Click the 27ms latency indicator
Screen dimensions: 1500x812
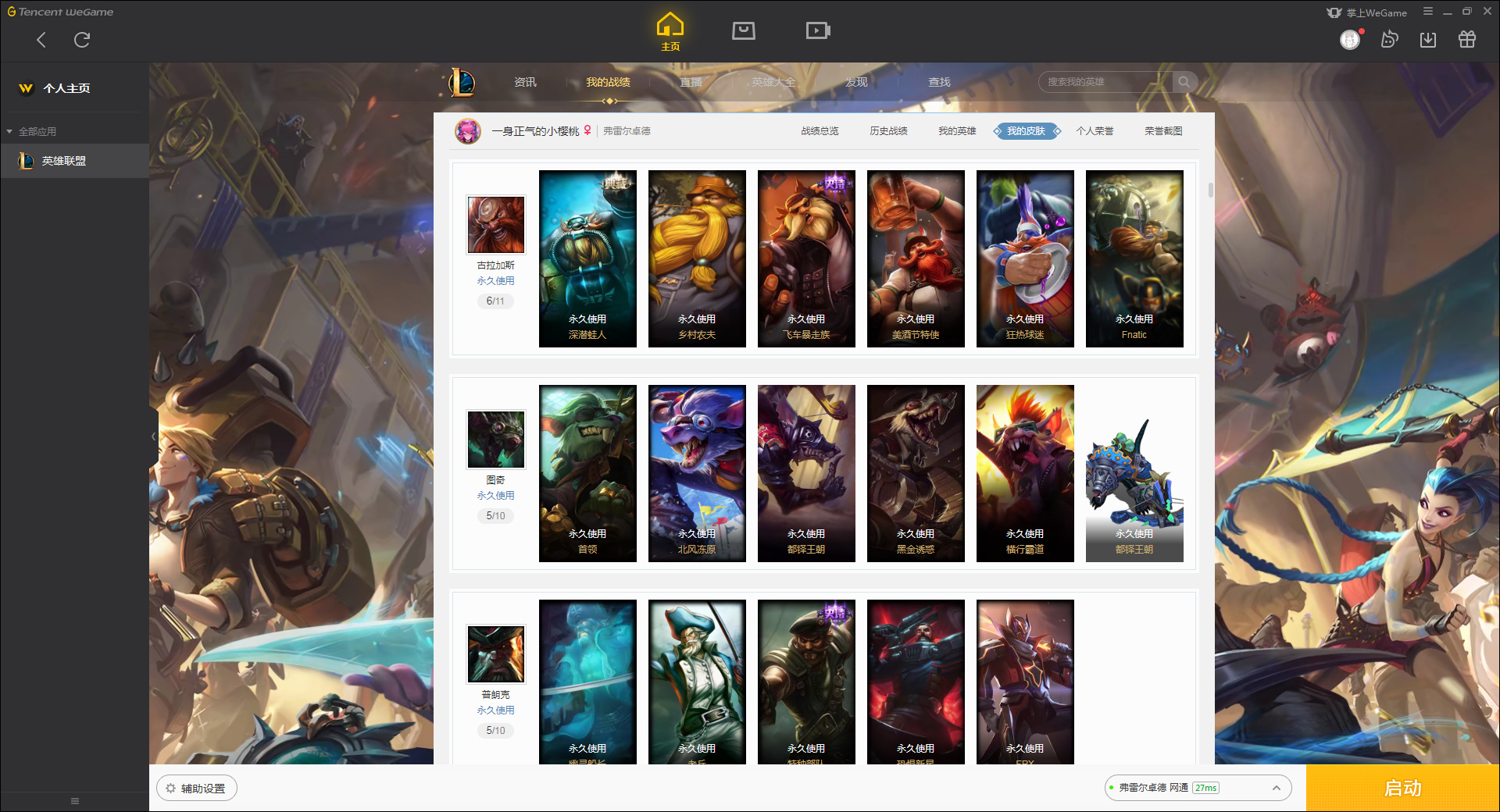click(1205, 788)
